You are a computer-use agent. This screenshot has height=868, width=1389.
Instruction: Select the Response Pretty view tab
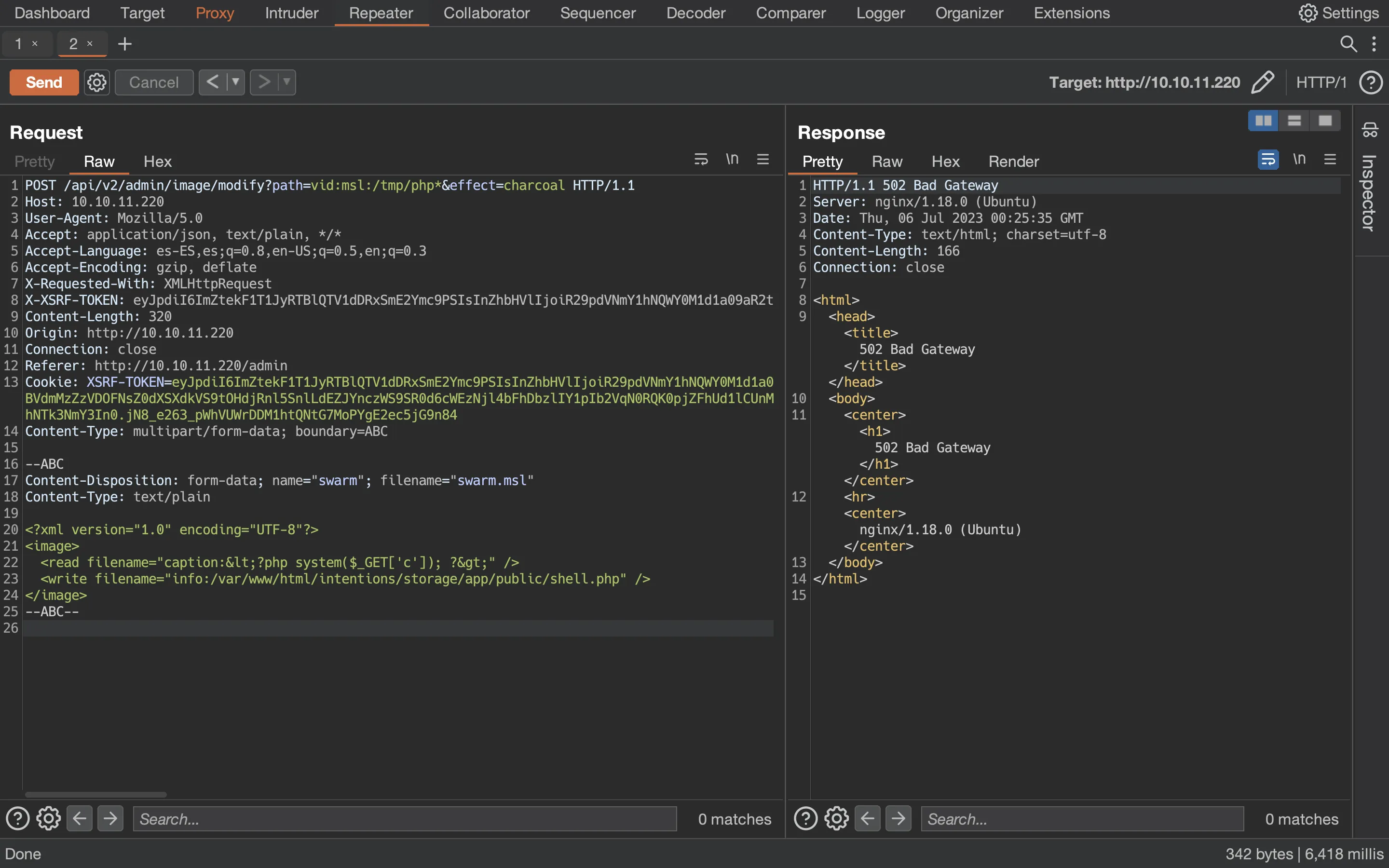[822, 162]
